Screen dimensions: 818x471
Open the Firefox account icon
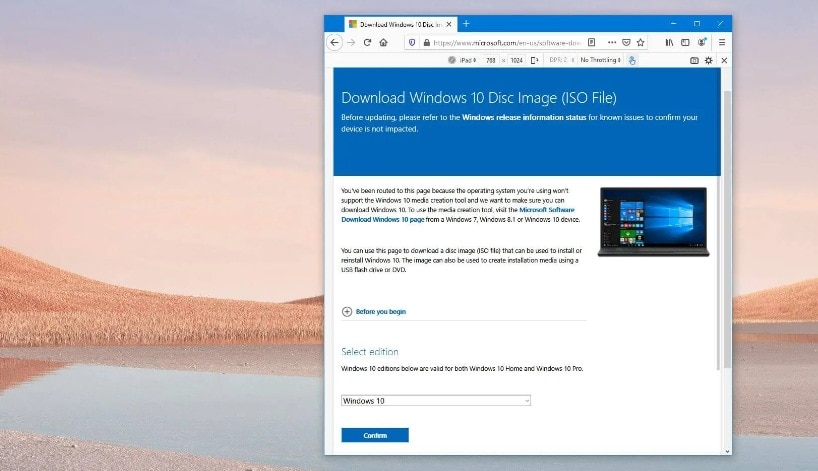(702, 42)
